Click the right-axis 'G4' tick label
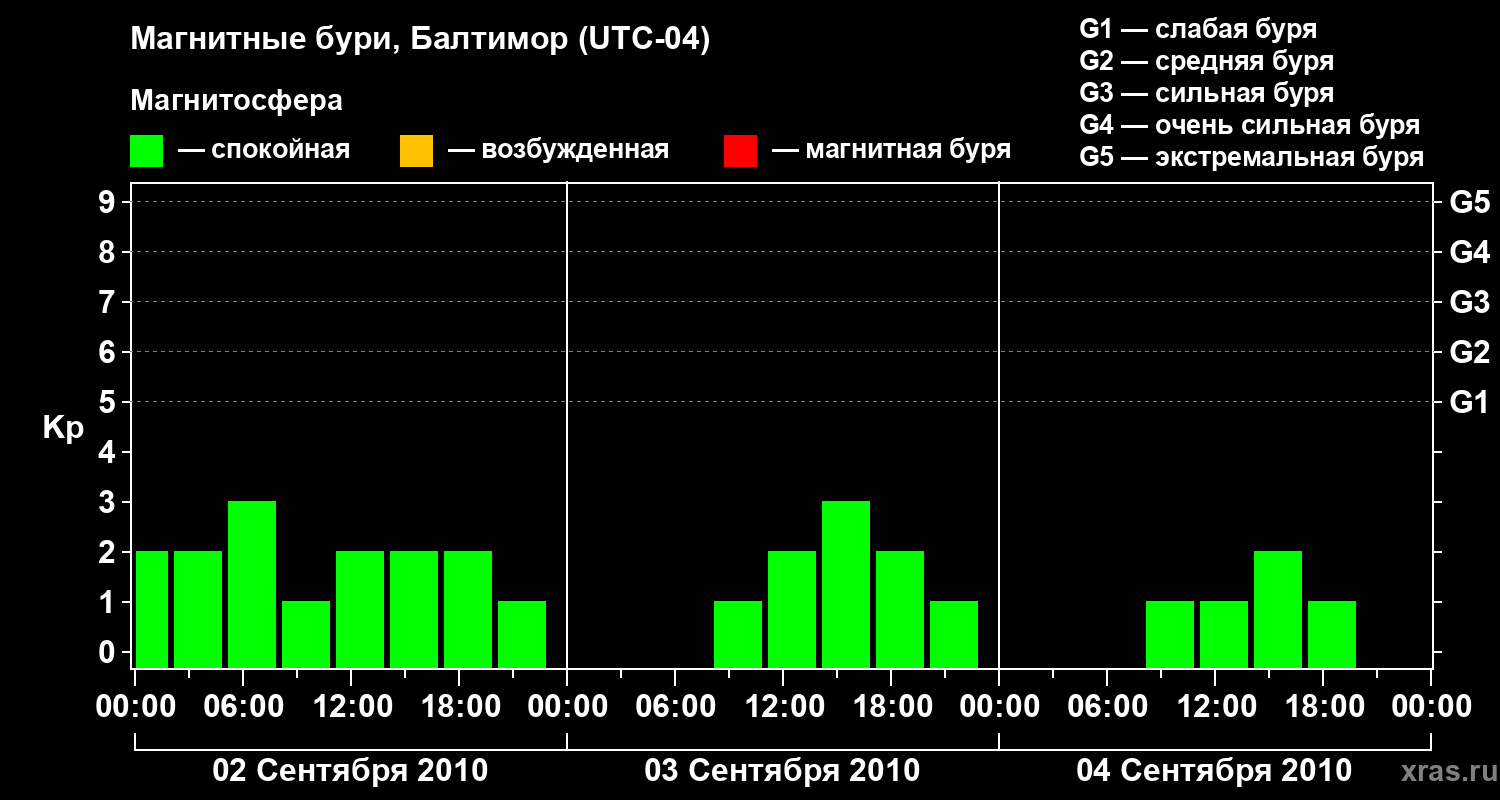1500x800 pixels. point(1470,252)
